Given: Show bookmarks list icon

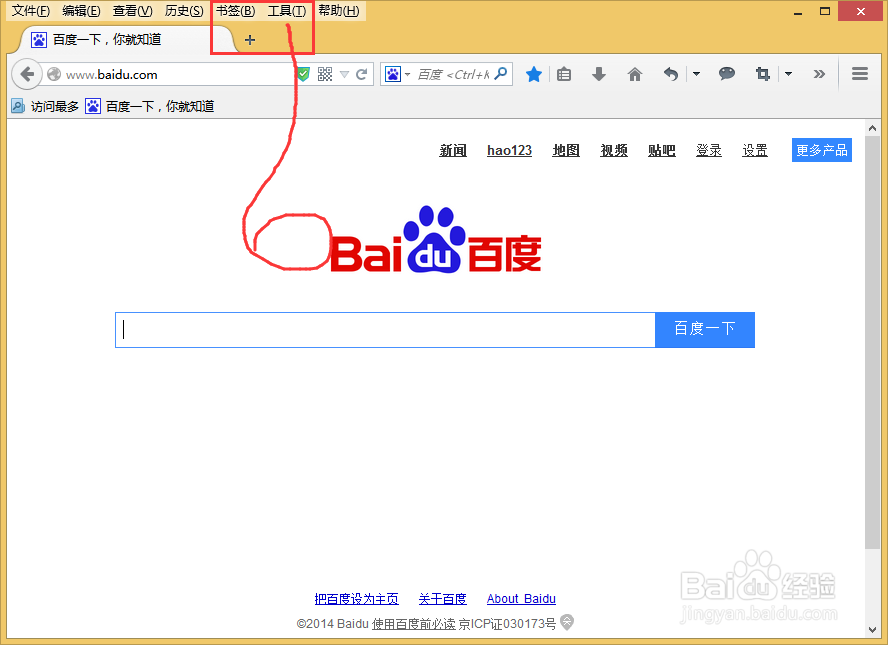Looking at the screenshot, I should (x=564, y=74).
